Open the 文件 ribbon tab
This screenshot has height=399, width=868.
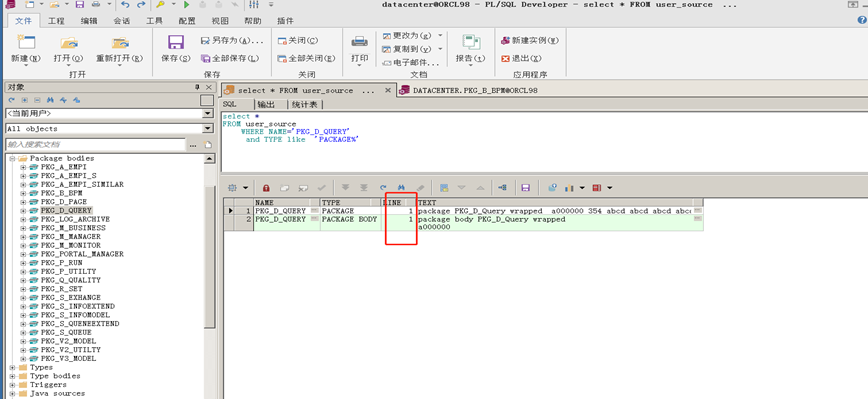23,21
